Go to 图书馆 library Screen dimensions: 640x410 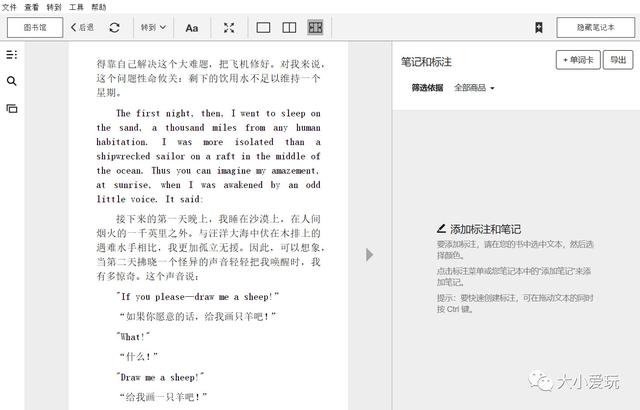pos(35,27)
